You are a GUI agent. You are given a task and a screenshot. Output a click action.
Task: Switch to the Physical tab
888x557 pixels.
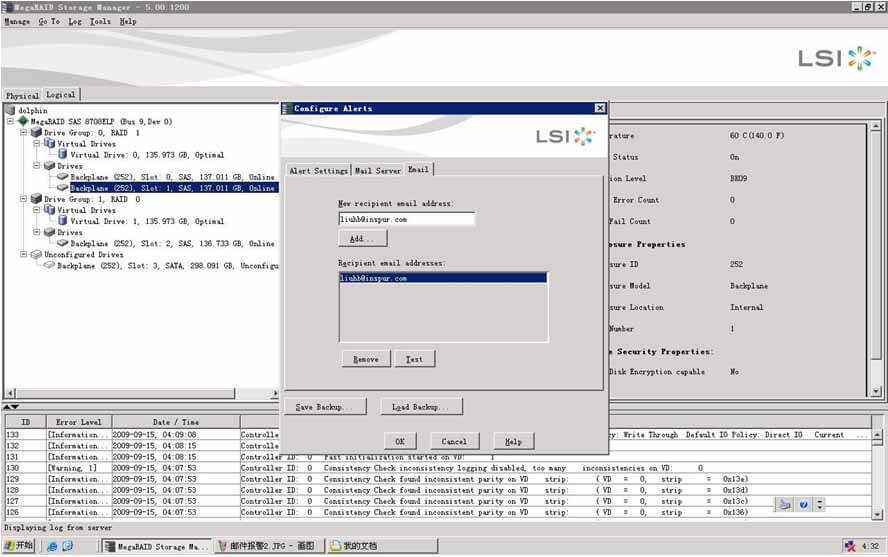[x=22, y=95]
